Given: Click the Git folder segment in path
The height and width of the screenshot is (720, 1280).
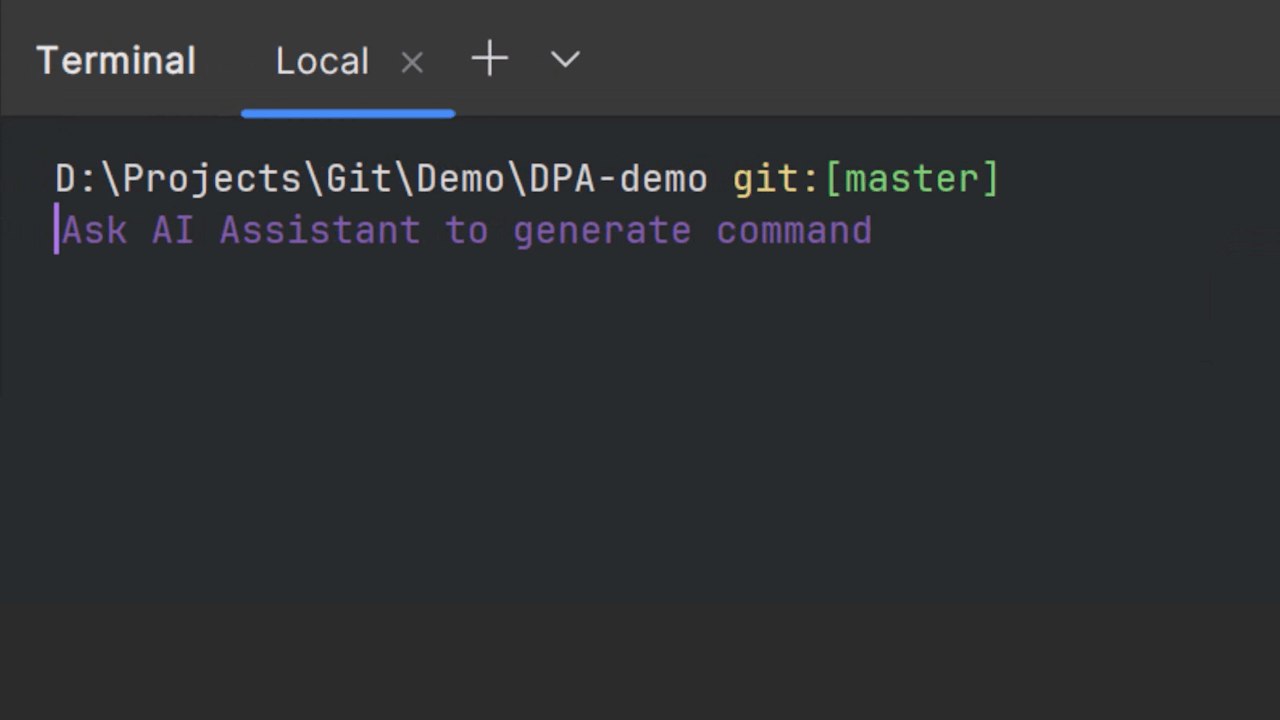Looking at the screenshot, I should point(359,179).
